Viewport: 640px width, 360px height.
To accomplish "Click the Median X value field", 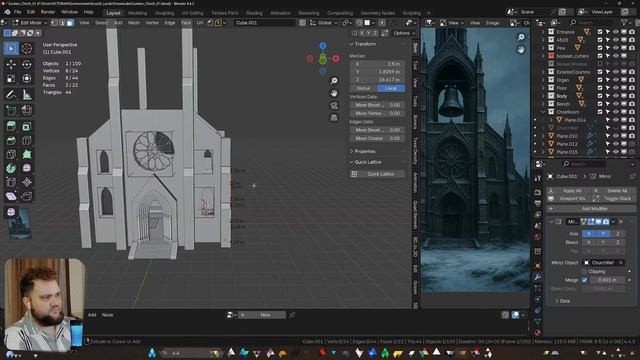I will [x=378, y=64].
